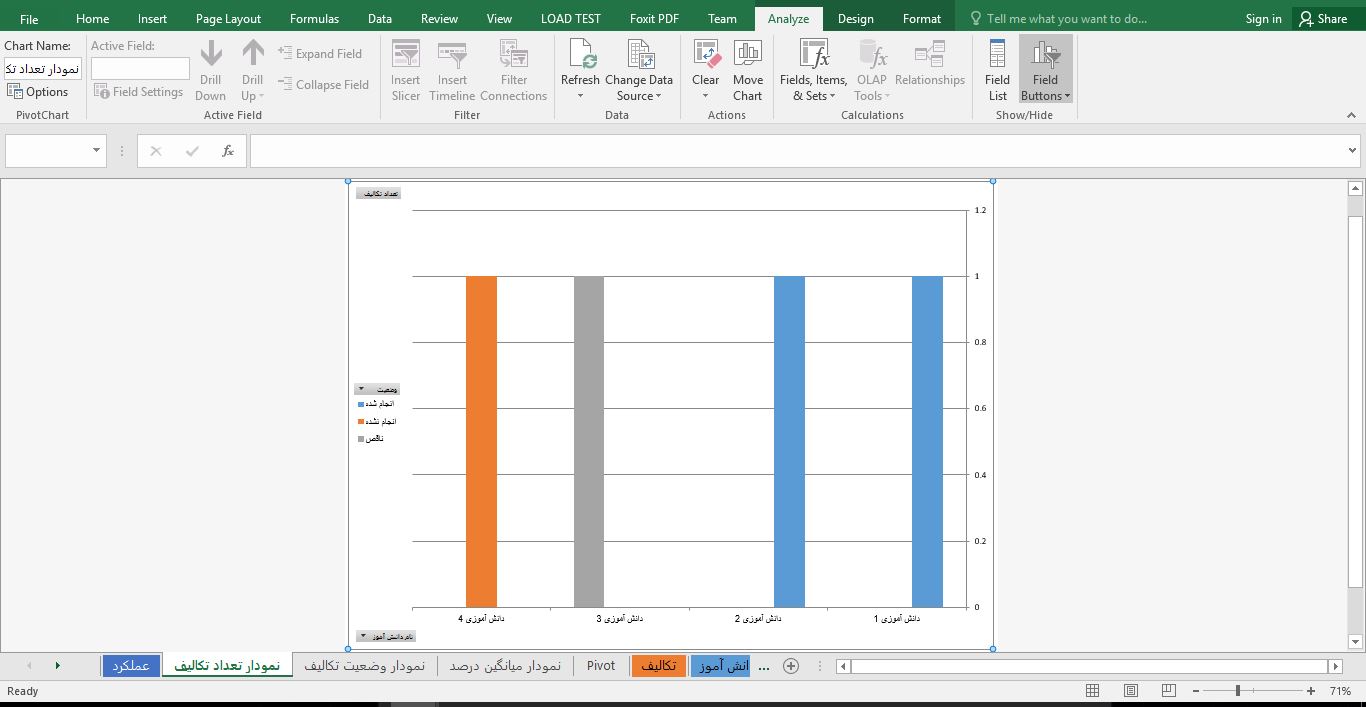Image resolution: width=1366 pixels, height=707 pixels.
Task: Select gray bar for دانش آموزی 3
Action: [x=589, y=441]
